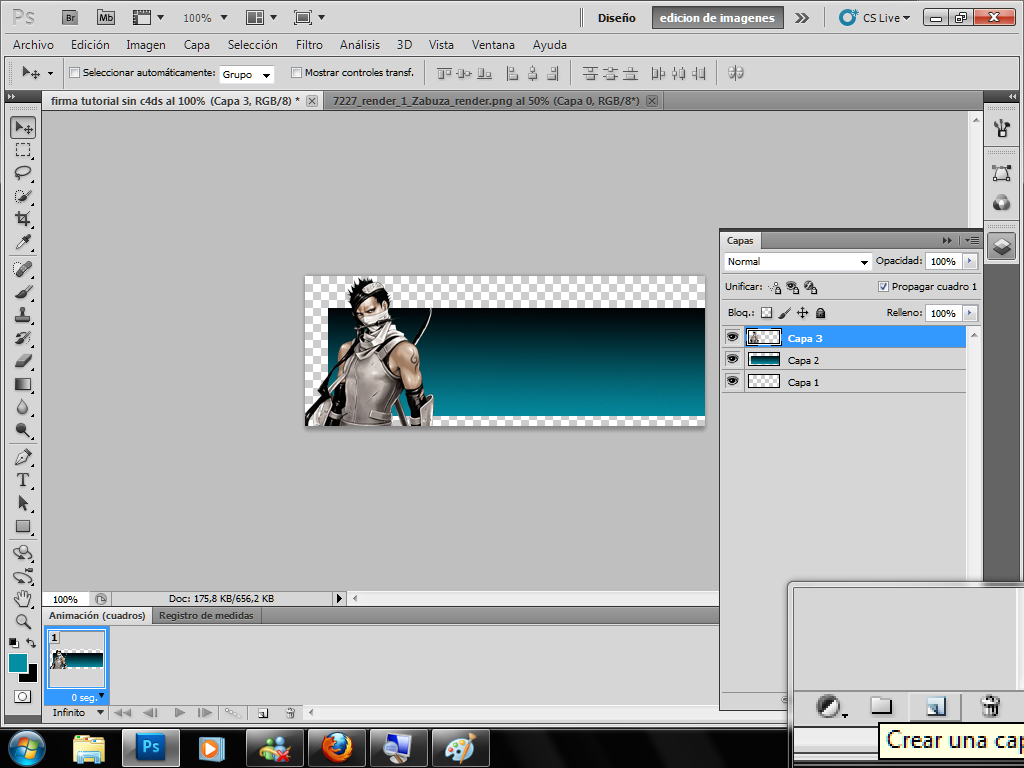The width and height of the screenshot is (1024, 768).
Task: Go to the first animation frame
Action: (x=123, y=712)
